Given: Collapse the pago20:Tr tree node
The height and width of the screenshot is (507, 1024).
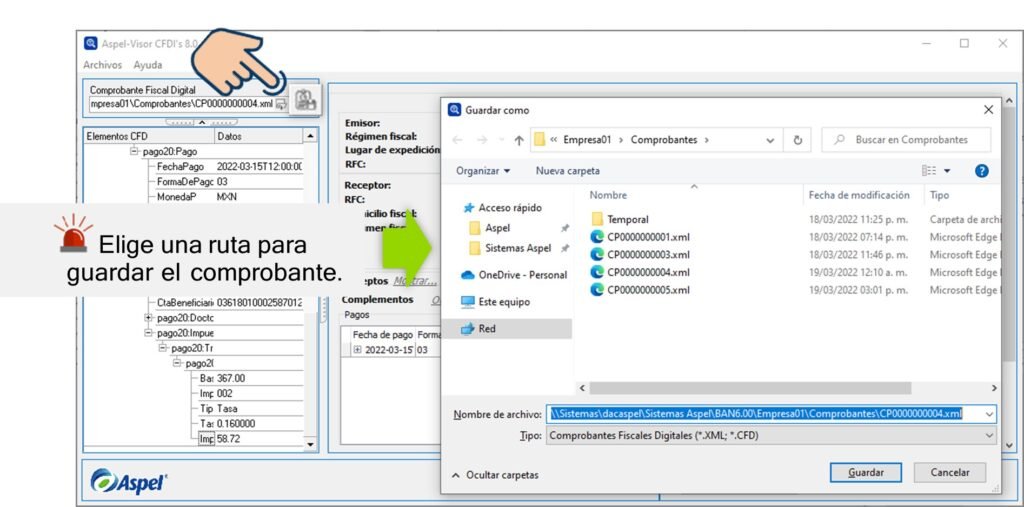Looking at the screenshot, I should point(163,348).
